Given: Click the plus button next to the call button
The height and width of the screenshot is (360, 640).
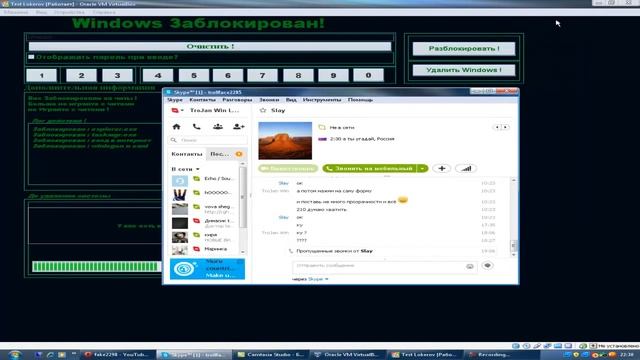Looking at the screenshot, I should 442,168.
